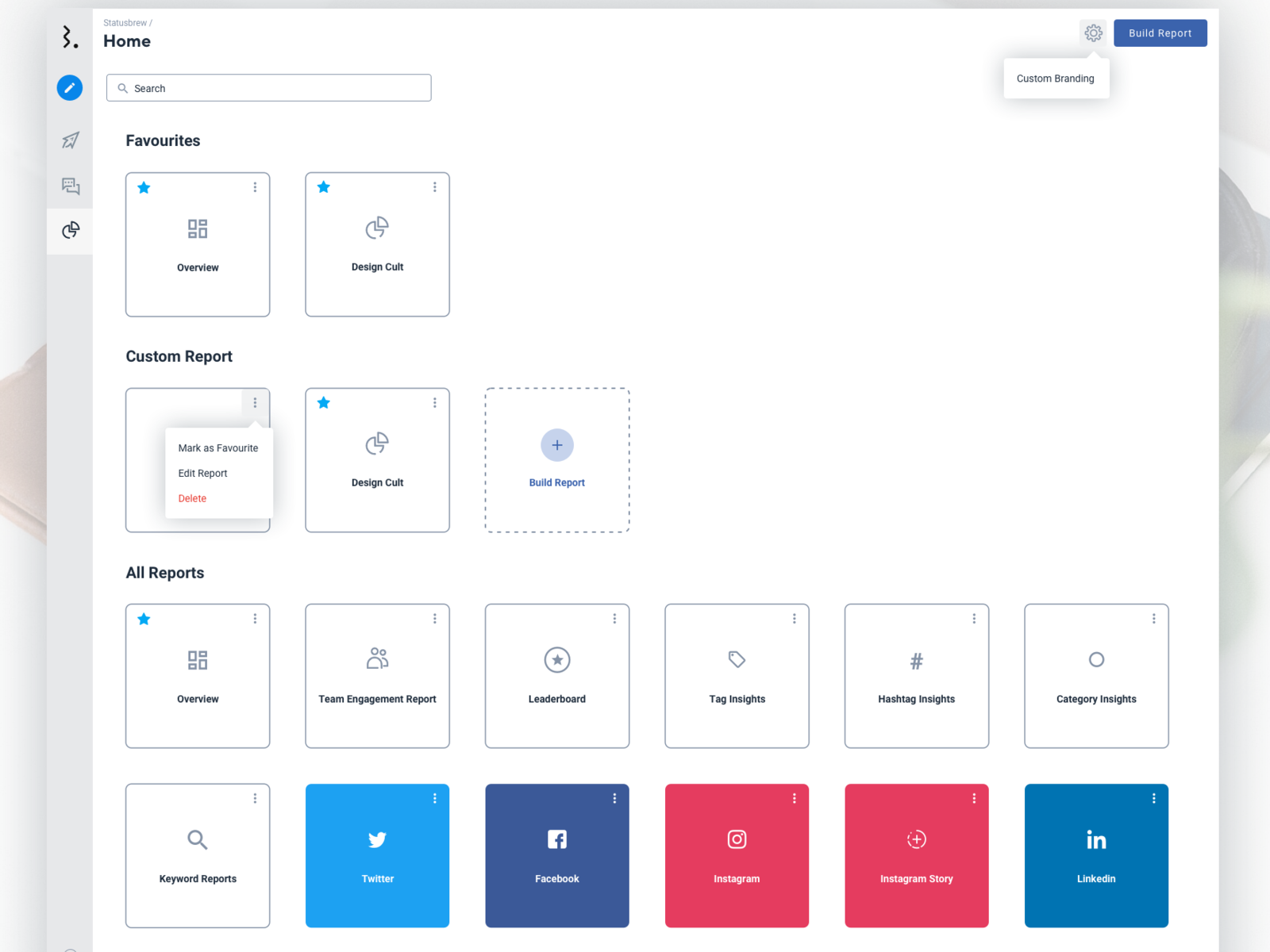Select Mark as Favourite in context menu

[x=217, y=447]
